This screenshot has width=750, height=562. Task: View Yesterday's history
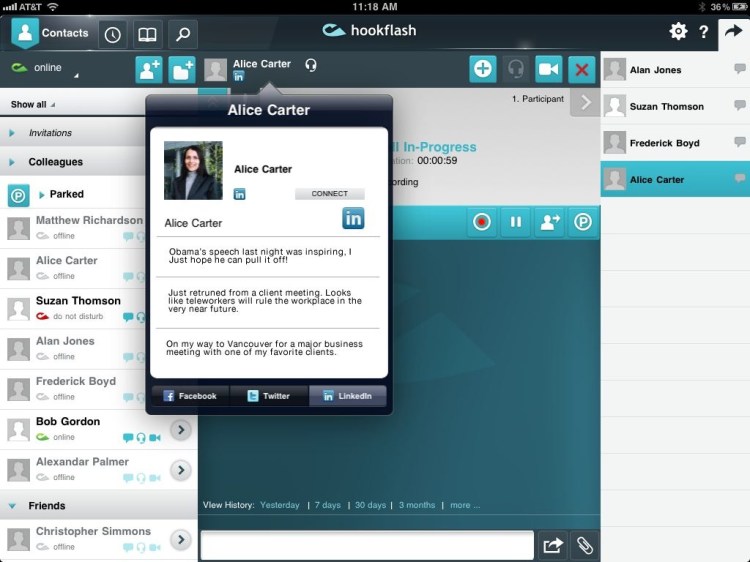[x=280, y=505]
